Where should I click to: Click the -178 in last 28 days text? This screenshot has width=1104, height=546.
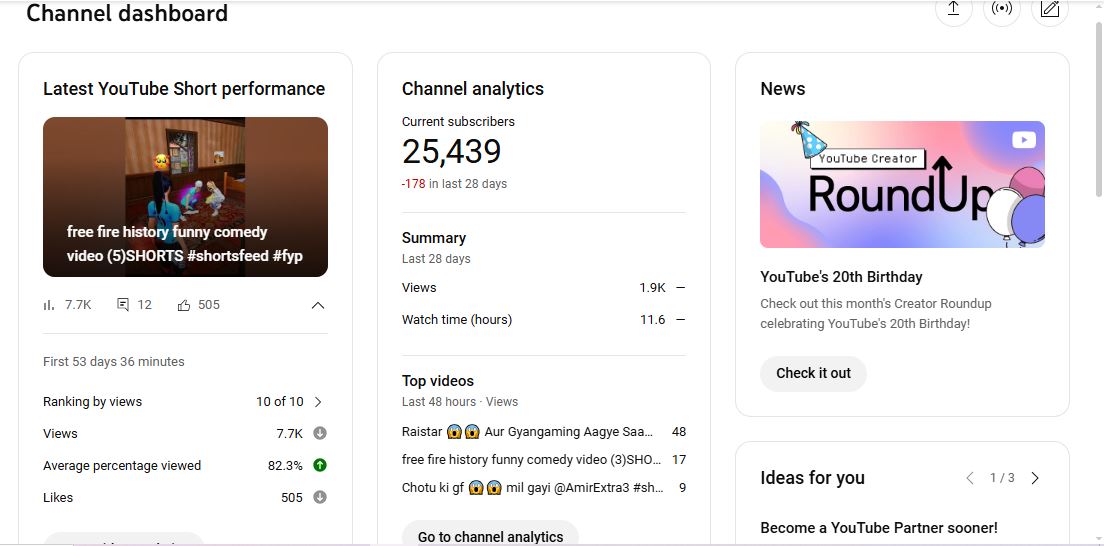[454, 184]
